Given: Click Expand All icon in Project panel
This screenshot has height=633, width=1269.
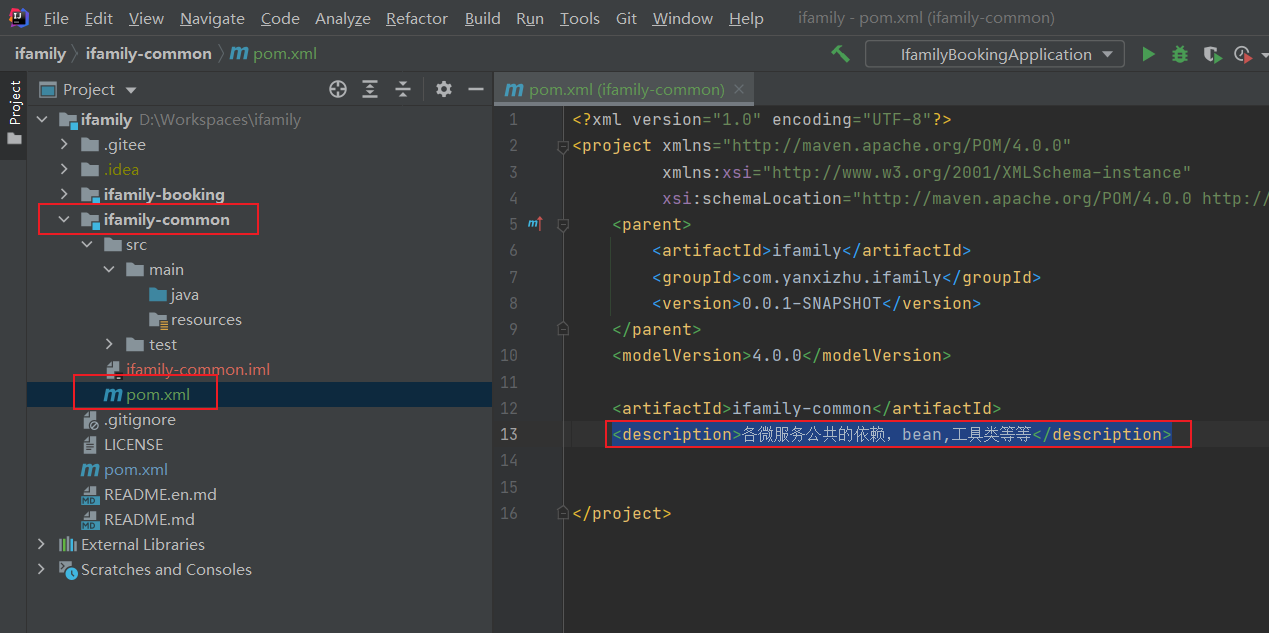Looking at the screenshot, I should (x=370, y=89).
